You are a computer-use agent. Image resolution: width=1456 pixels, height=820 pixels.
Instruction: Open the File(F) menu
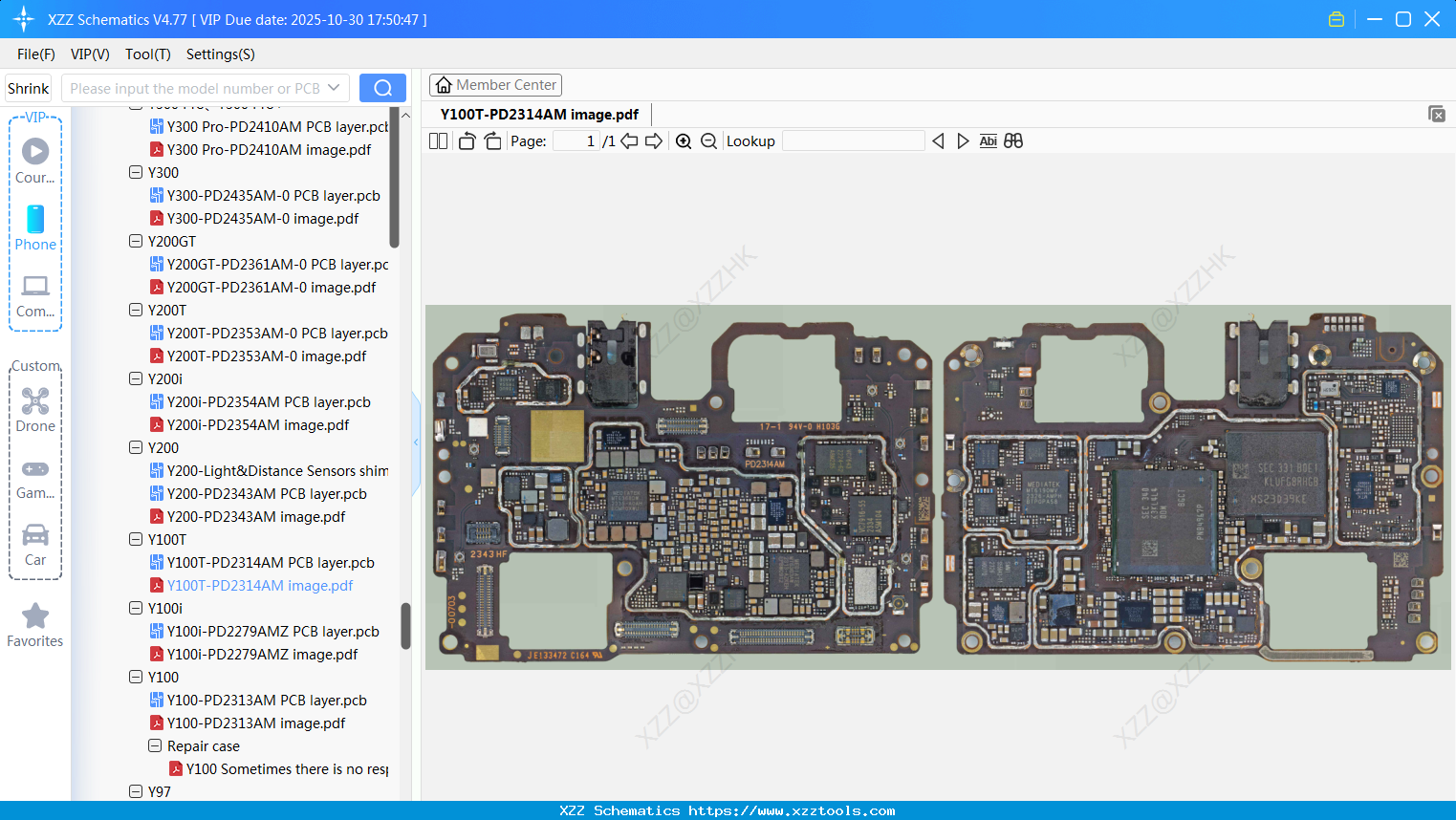(36, 54)
